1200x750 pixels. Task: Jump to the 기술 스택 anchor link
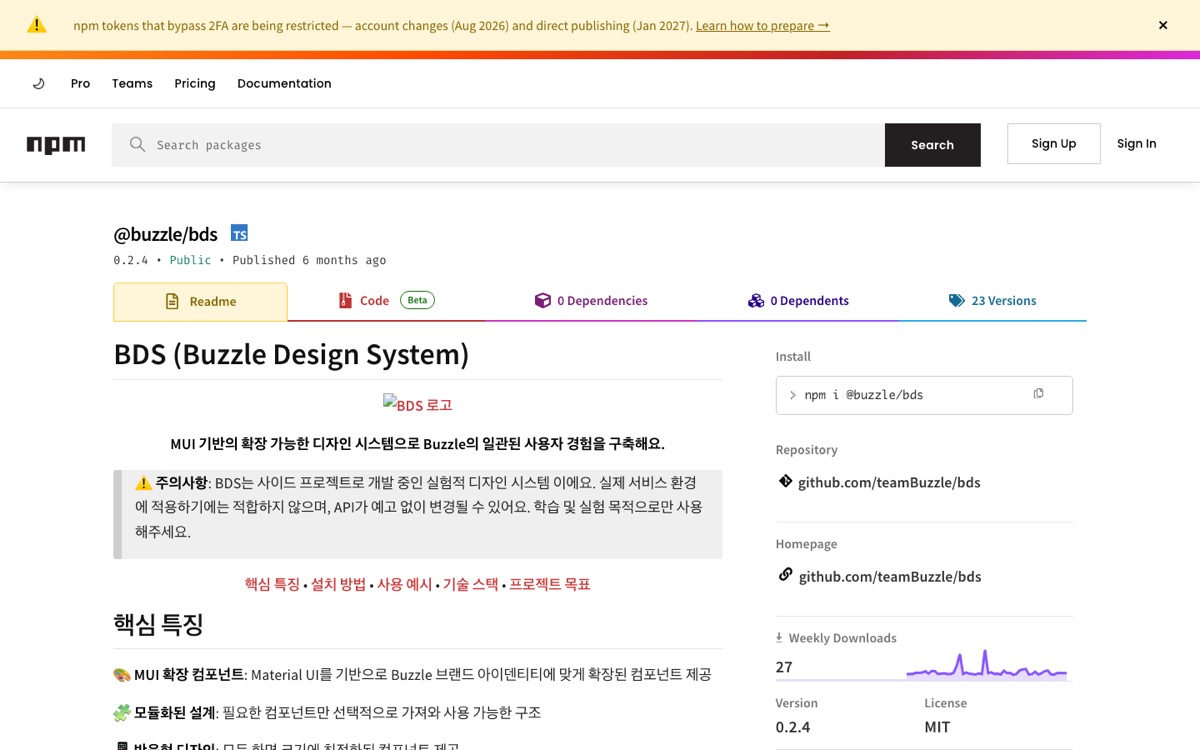pos(470,584)
